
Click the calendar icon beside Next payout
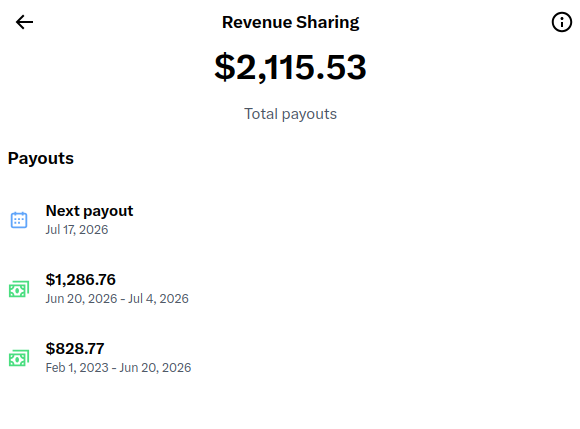click(19, 220)
